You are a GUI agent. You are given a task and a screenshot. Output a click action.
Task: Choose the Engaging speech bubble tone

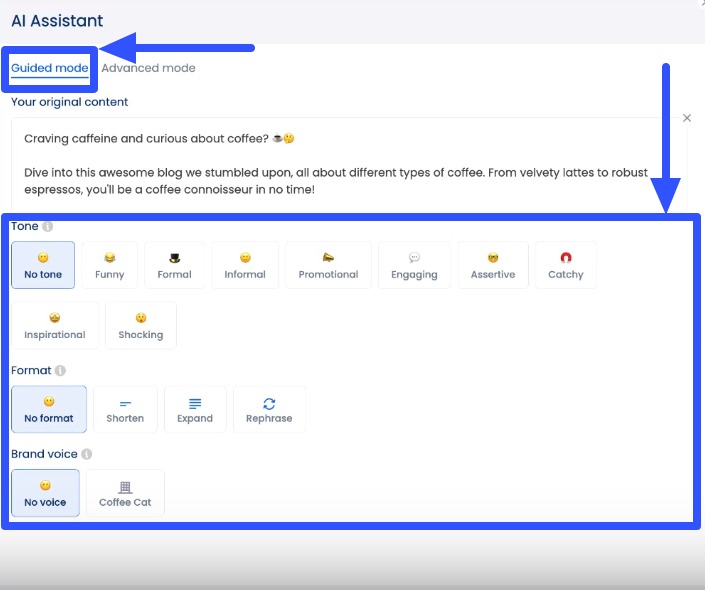(x=414, y=265)
